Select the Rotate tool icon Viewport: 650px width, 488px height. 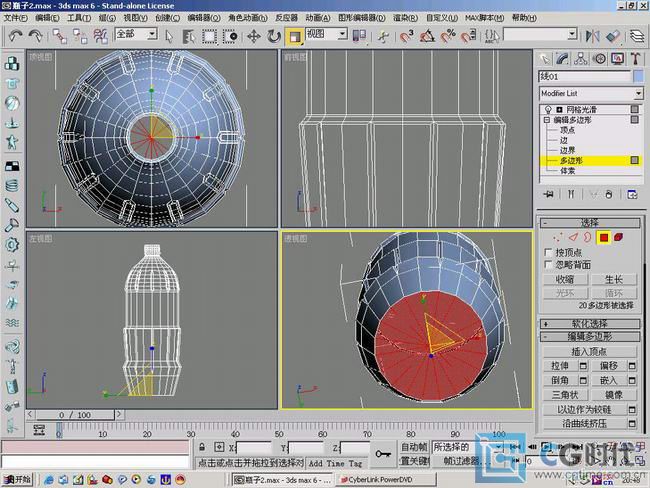274,36
